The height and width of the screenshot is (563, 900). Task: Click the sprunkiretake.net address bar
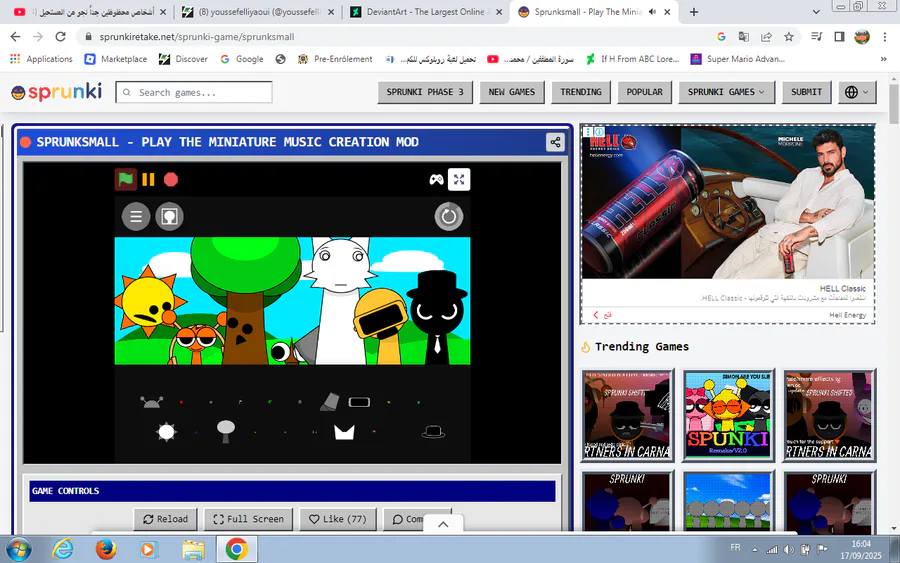[396, 37]
